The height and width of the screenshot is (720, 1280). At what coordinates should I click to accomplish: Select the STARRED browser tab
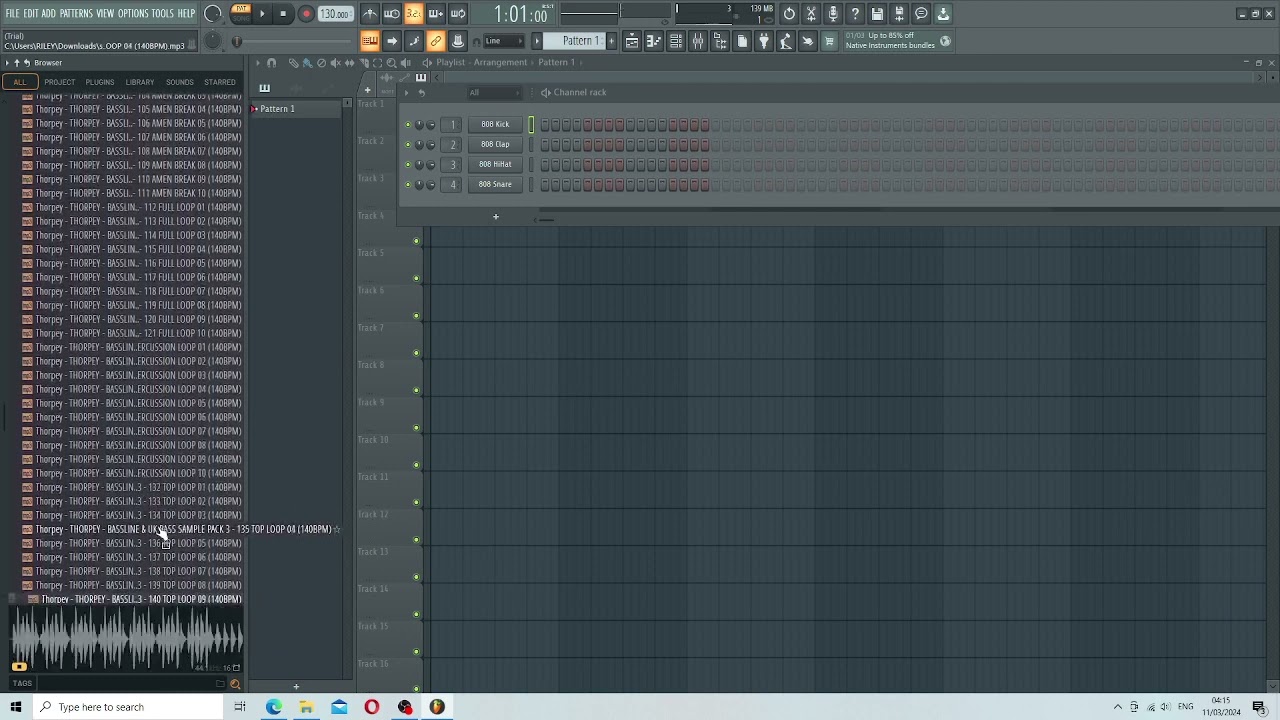220,82
